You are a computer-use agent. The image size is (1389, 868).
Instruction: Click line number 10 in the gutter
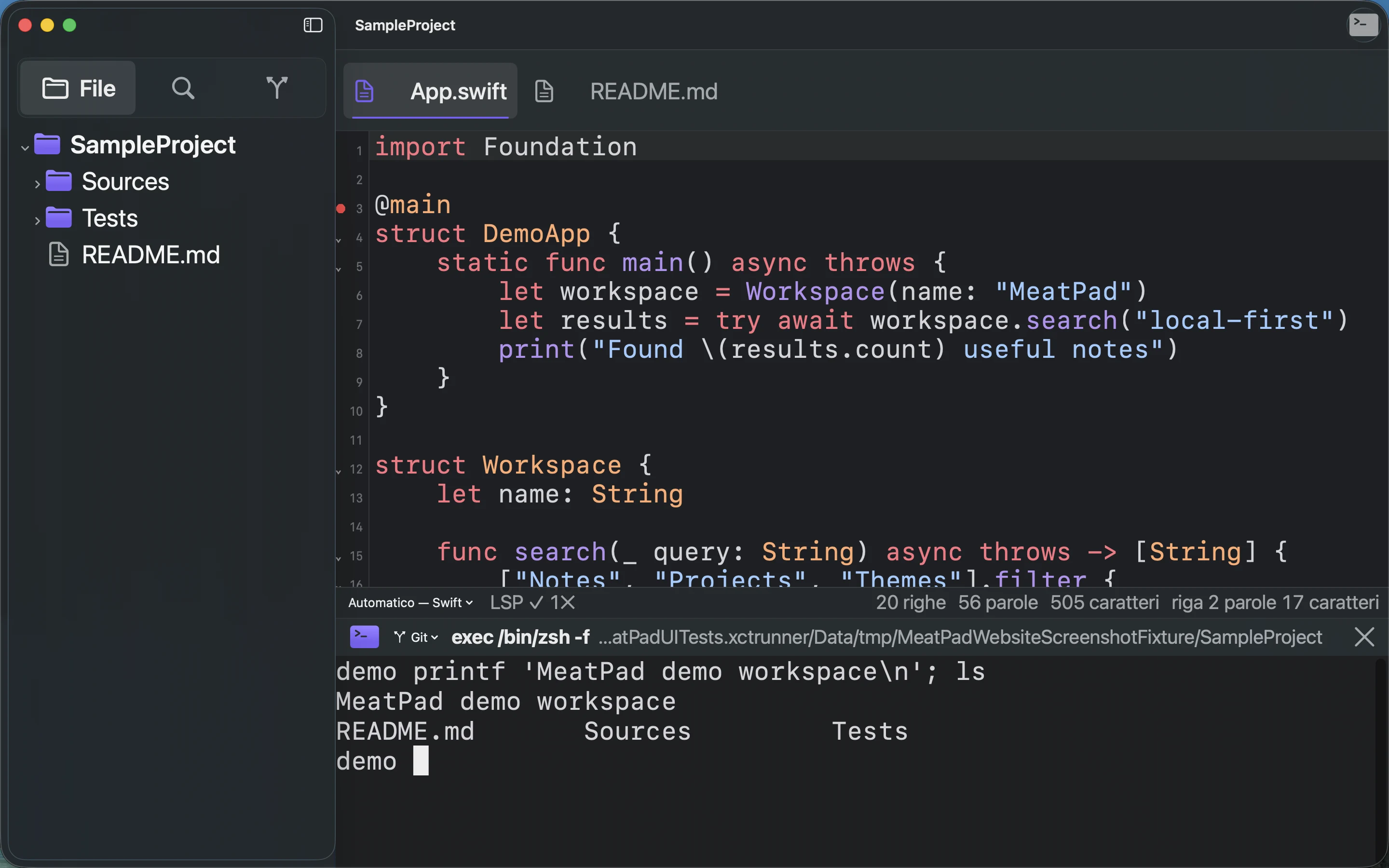pos(356,411)
